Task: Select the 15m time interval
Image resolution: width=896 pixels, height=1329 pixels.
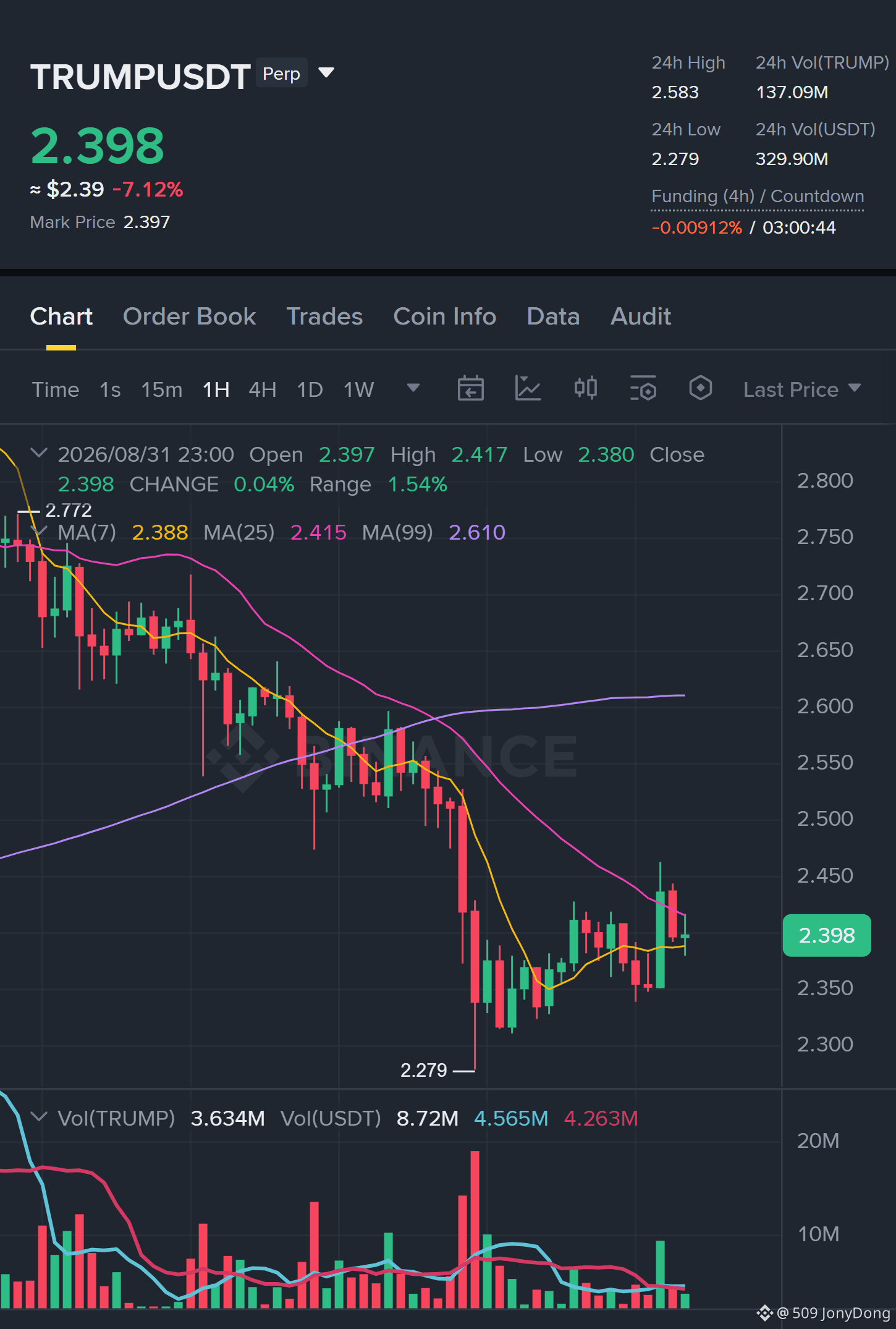Action: point(161,389)
